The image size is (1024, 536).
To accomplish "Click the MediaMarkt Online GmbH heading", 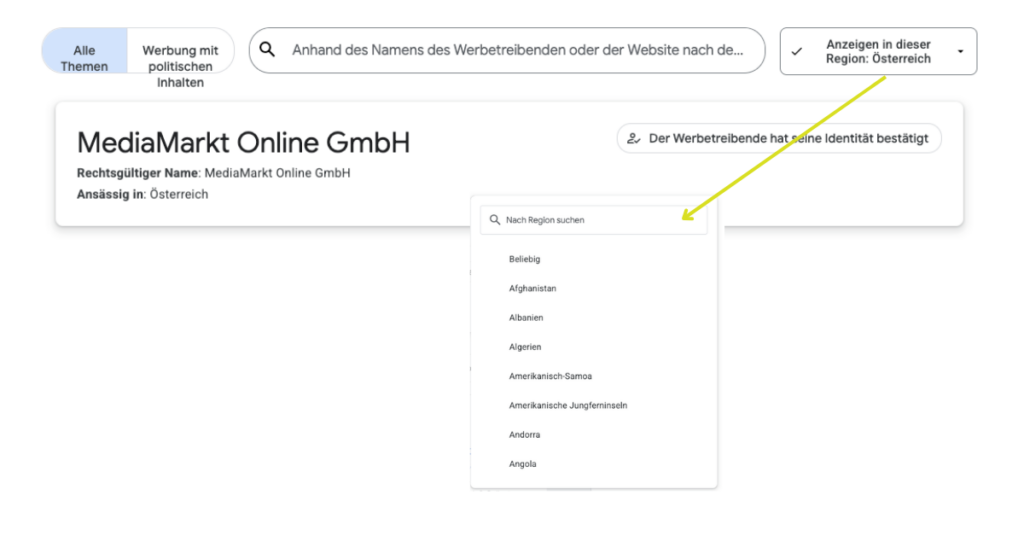I will [244, 142].
